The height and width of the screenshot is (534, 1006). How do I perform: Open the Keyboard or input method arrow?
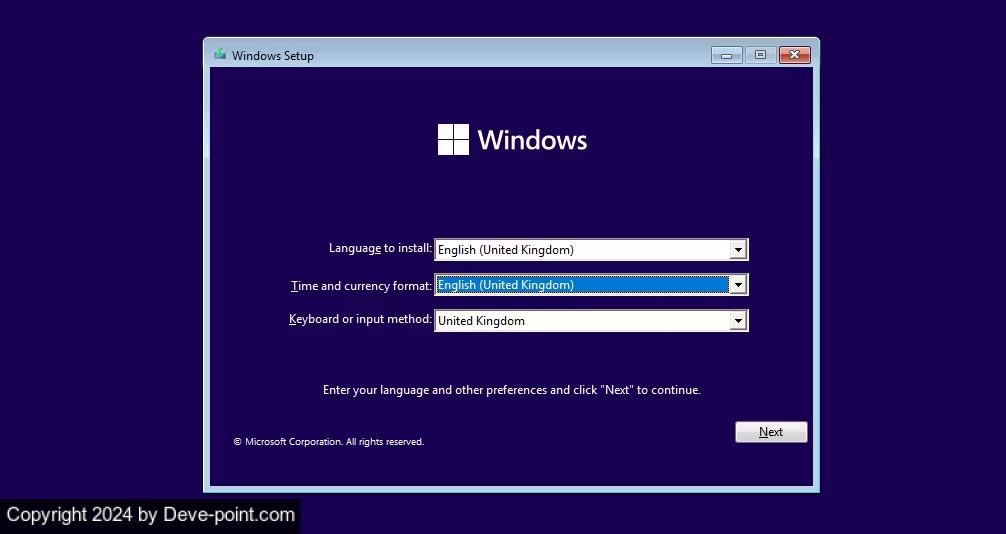(x=738, y=320)
